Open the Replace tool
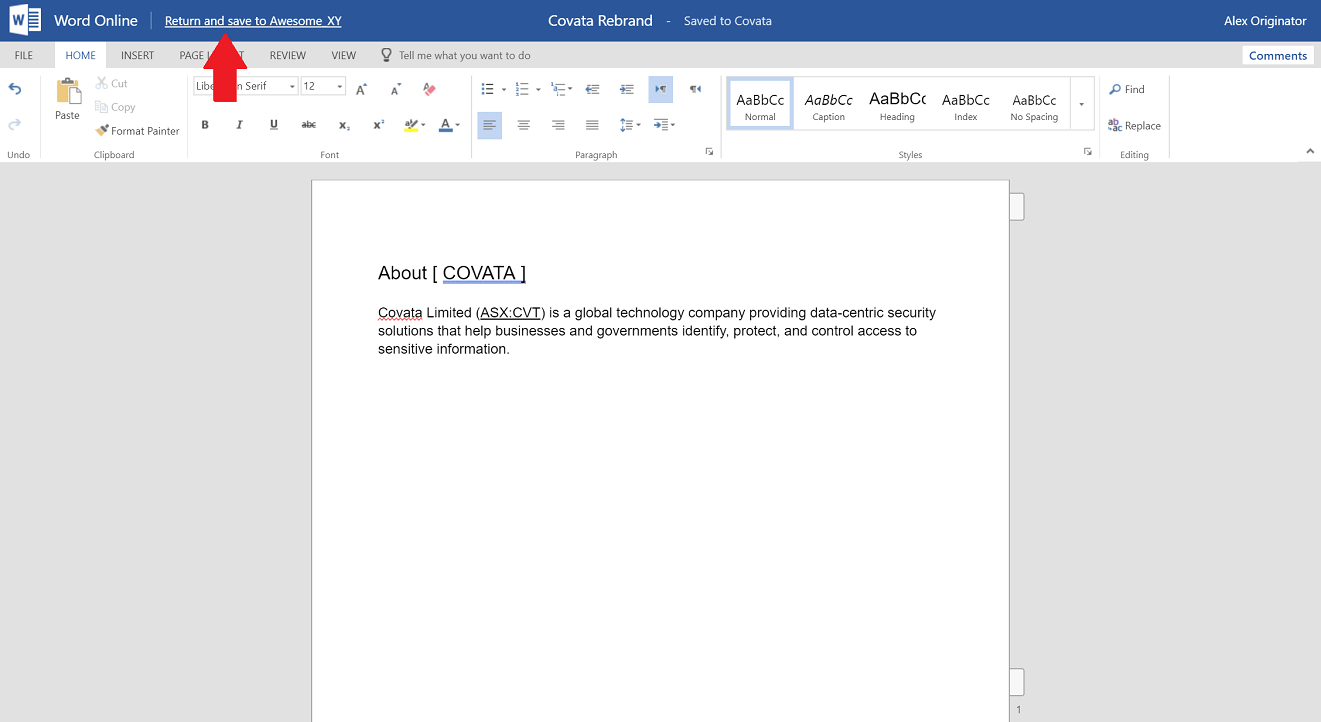Image resolution: width=1321 pixels, height=722 pixels. click(x=1134, y=126)
